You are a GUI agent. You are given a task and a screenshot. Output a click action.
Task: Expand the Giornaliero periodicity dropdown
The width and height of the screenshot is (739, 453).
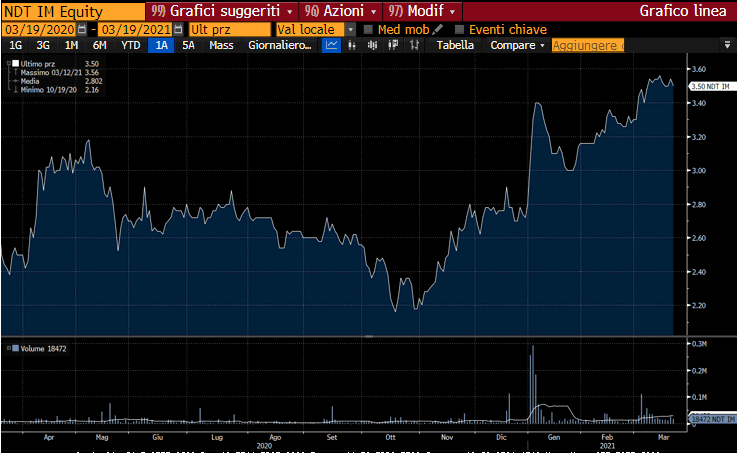pos(284,46)
